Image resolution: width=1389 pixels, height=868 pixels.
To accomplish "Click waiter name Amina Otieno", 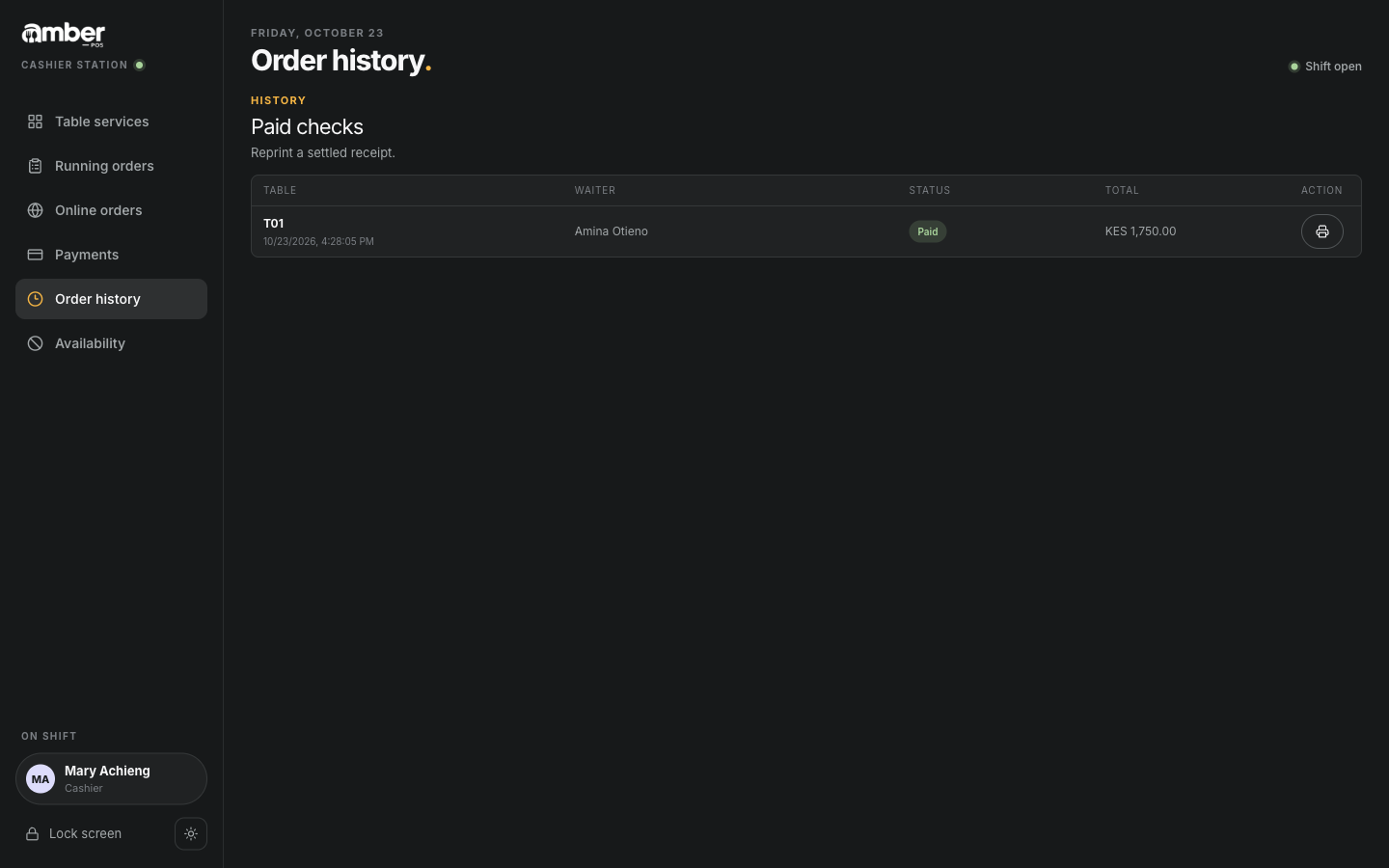I will coord(612,231).
